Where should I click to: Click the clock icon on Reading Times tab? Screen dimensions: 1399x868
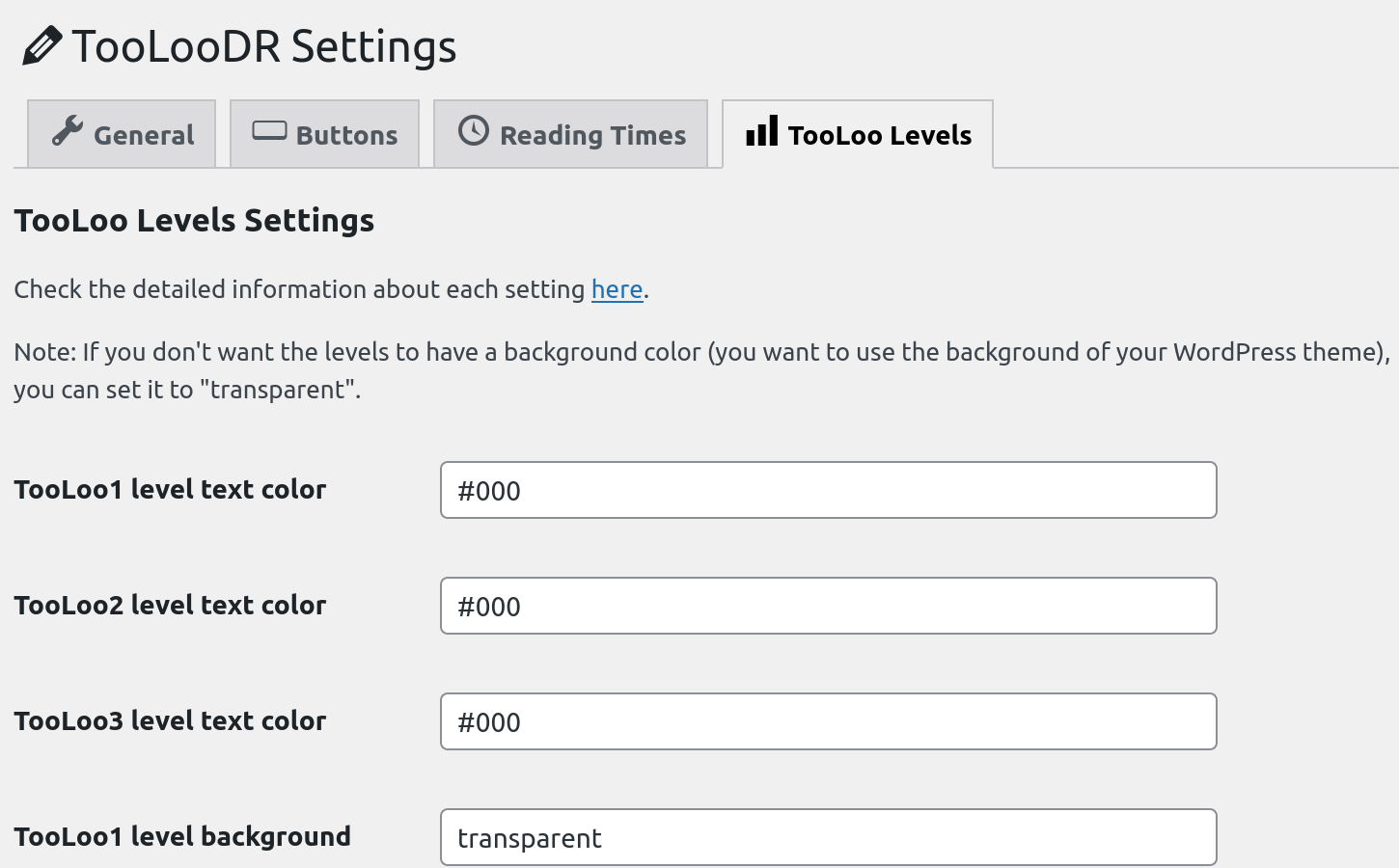(x=473, y=131)
